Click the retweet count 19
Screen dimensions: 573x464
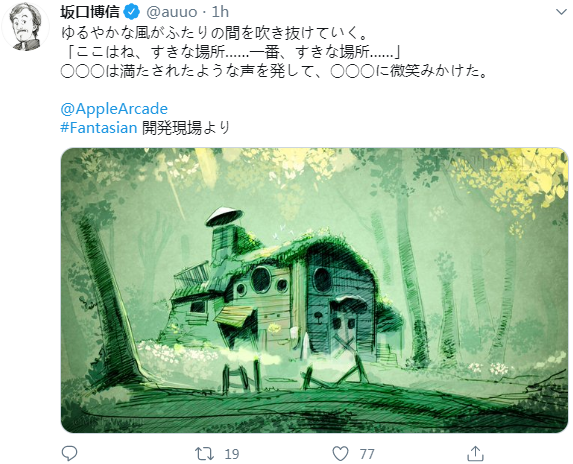point(232,454)
